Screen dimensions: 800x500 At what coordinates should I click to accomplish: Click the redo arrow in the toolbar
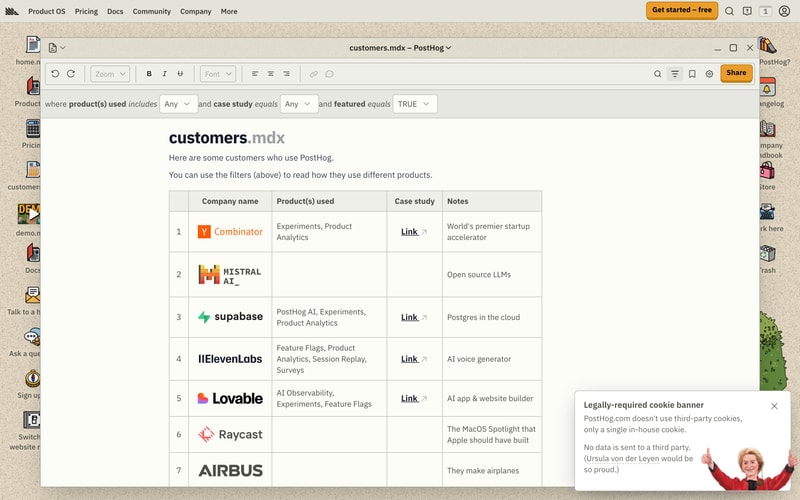(71, 74)
